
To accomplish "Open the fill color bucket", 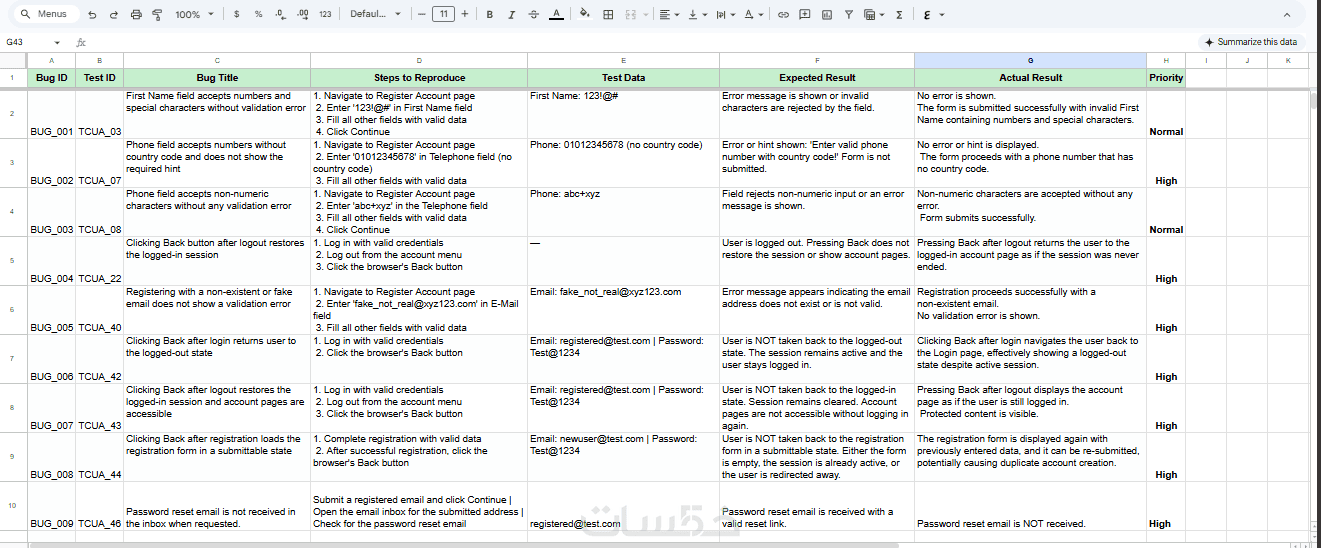I will [585, 15].
